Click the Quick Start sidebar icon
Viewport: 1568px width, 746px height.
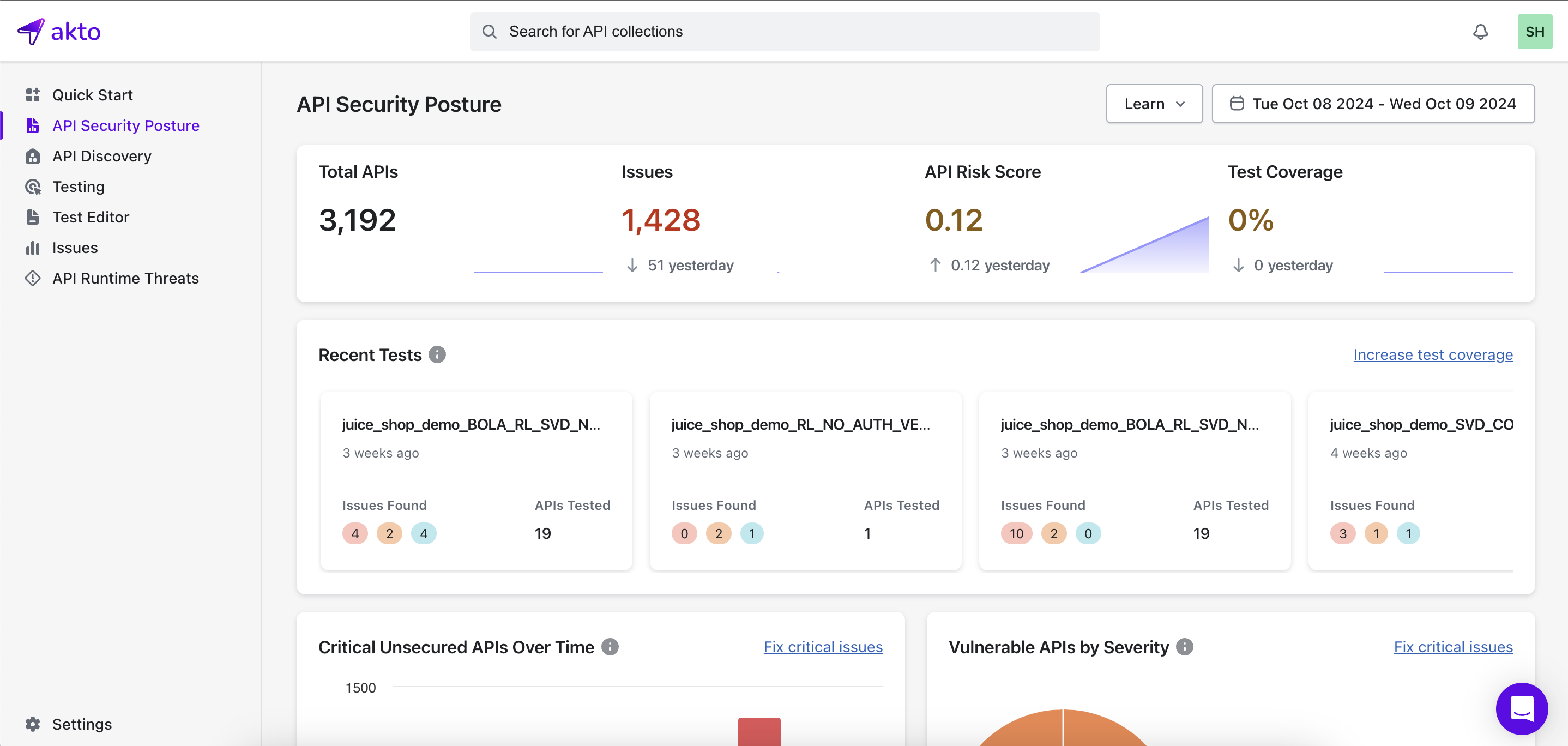click(33, 95)
